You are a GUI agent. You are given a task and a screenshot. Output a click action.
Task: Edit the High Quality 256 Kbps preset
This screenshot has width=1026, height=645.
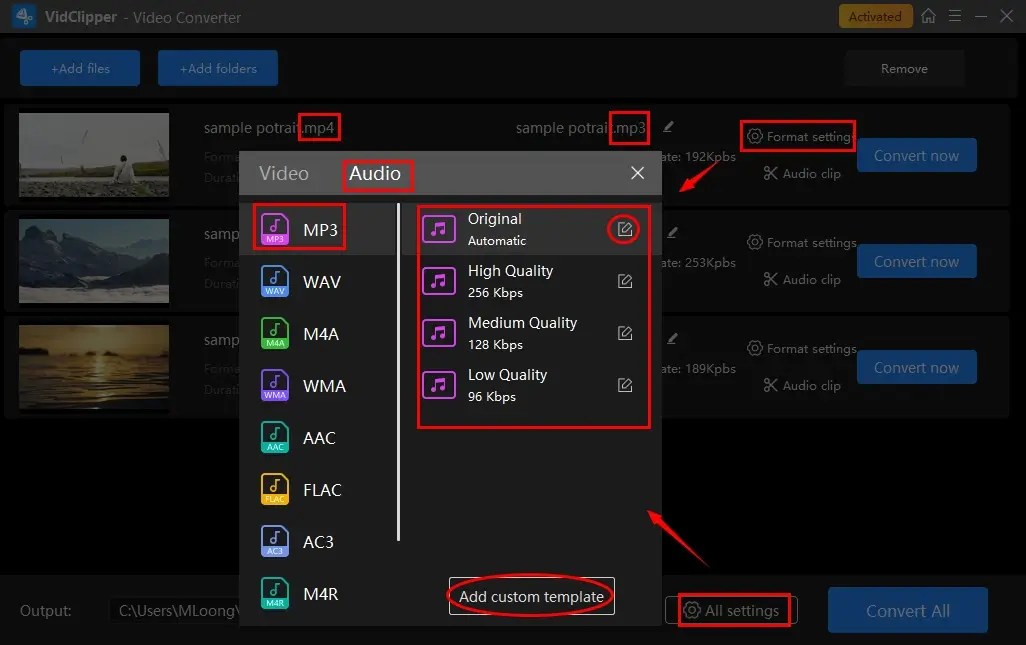[624, 281]
